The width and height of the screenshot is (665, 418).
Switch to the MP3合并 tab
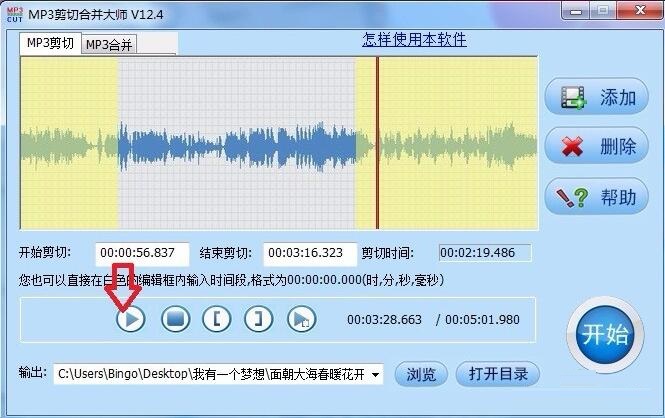tap(110, 44)
